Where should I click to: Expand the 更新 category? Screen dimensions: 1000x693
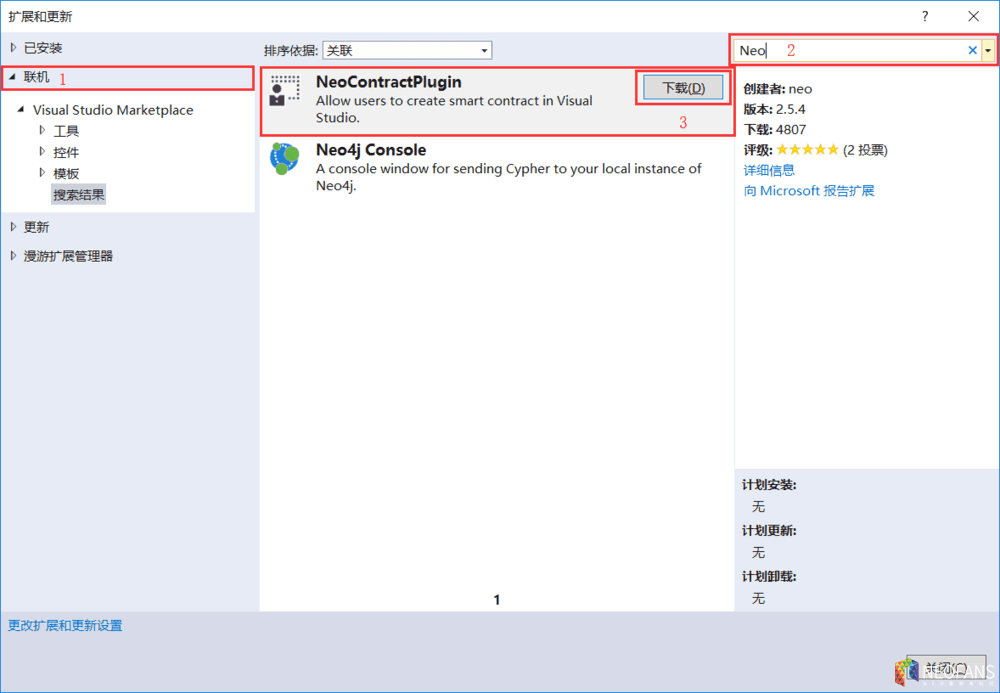pyautogui.click(x=13, y=227)
